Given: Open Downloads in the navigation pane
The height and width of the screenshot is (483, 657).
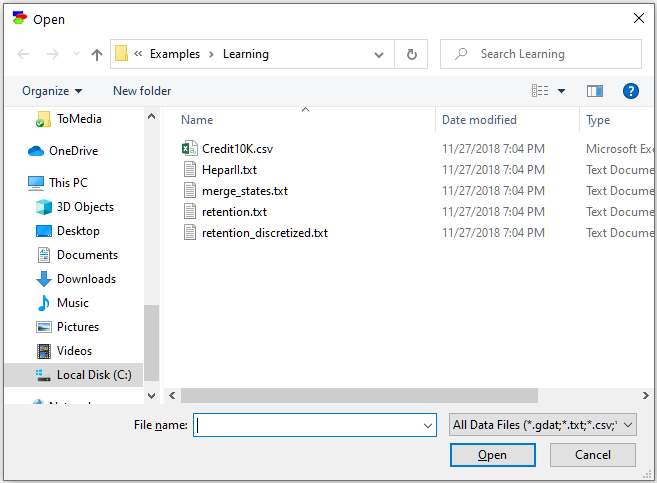Looking at the screenshot, I should coord(86,279).
